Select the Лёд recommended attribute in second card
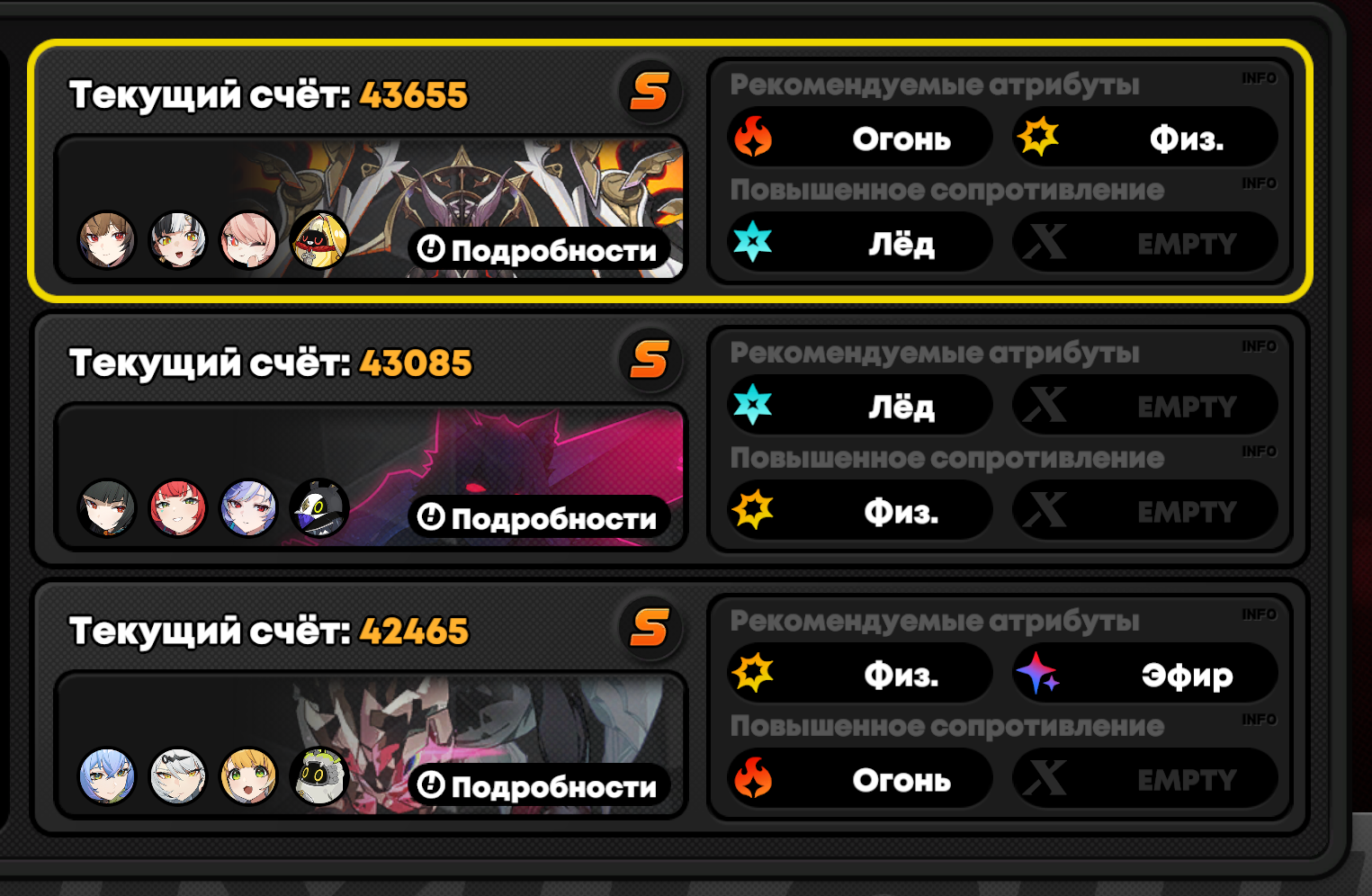The image size is (1372, 896). (860, 406)
